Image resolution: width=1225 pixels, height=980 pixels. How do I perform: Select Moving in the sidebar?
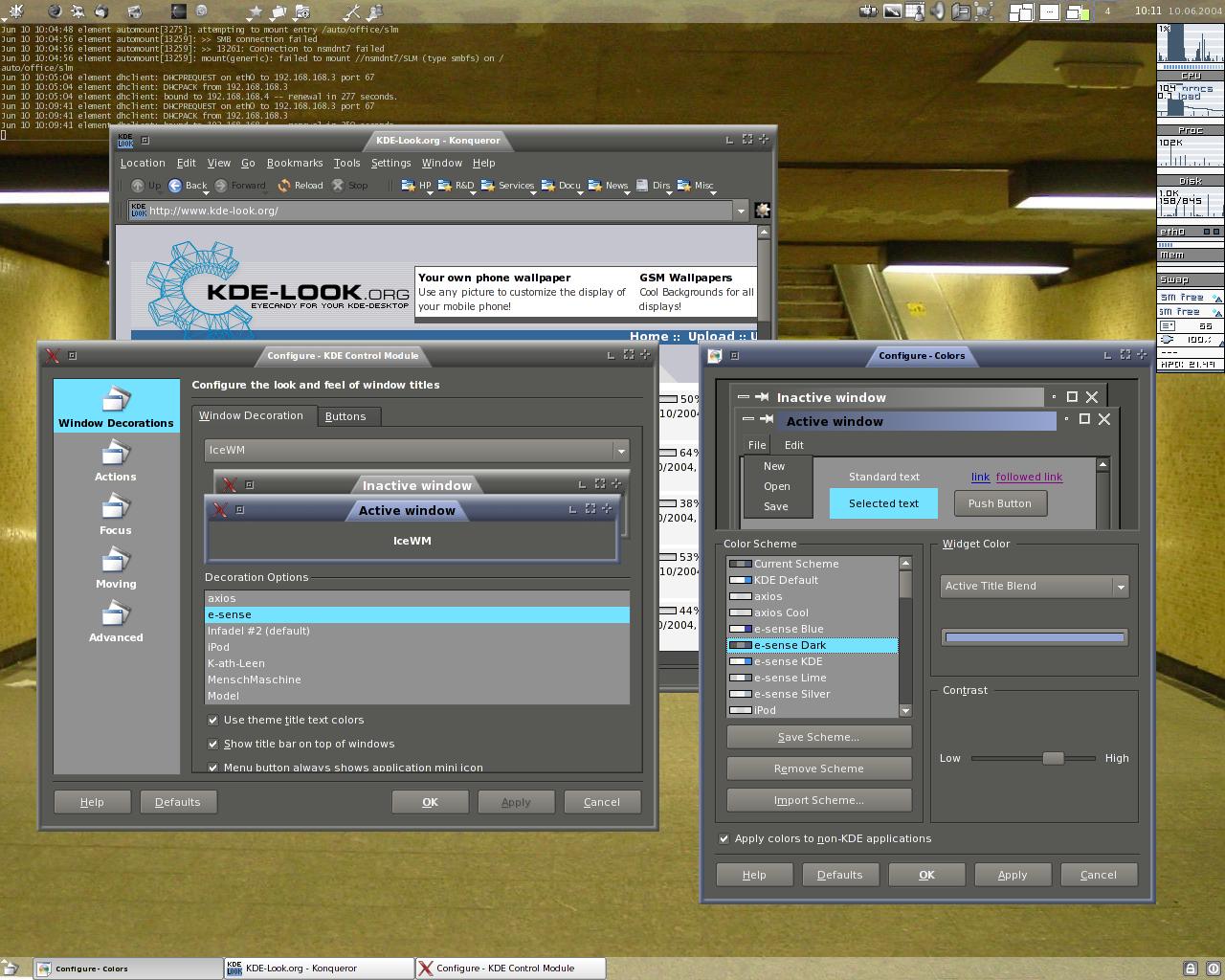point(116,568)
